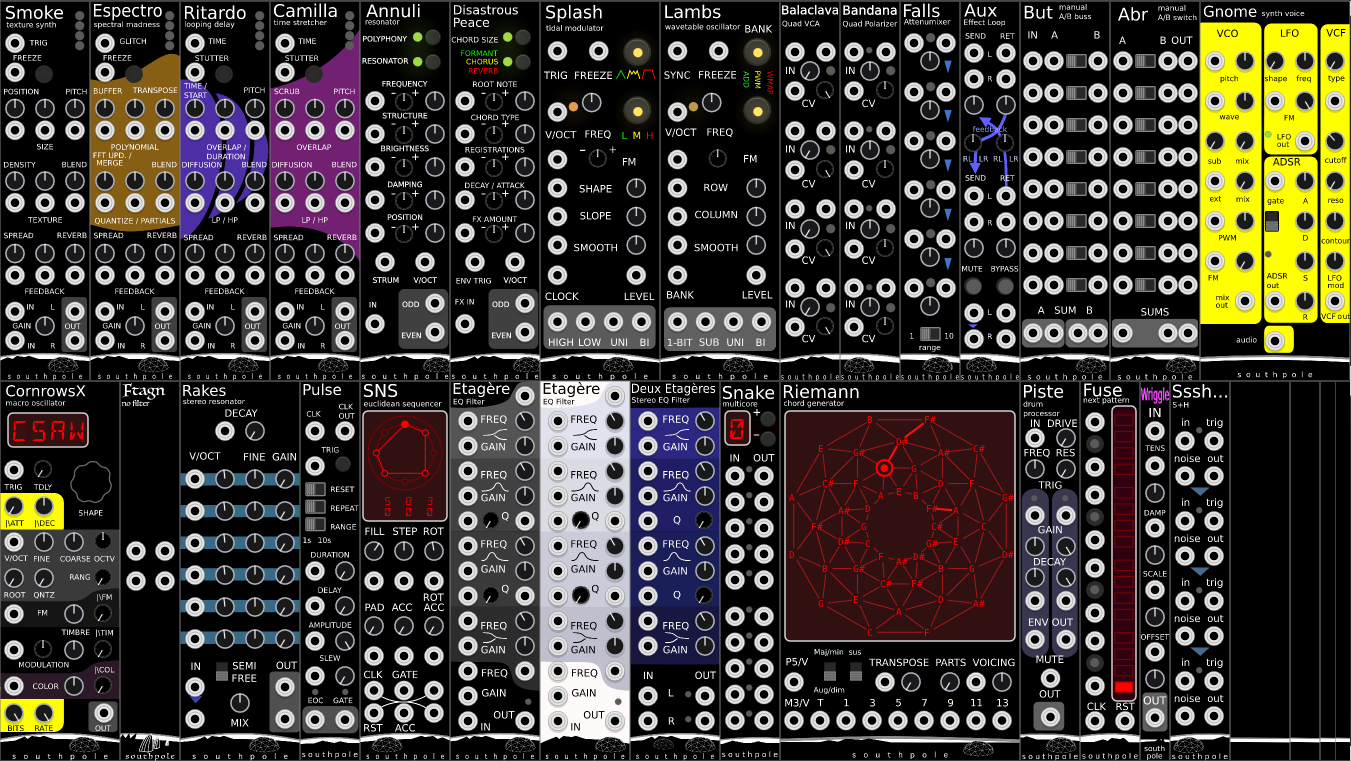Click CornrowsX OUT jack
Screen dimensions: 1351x761
pos(103,713)
